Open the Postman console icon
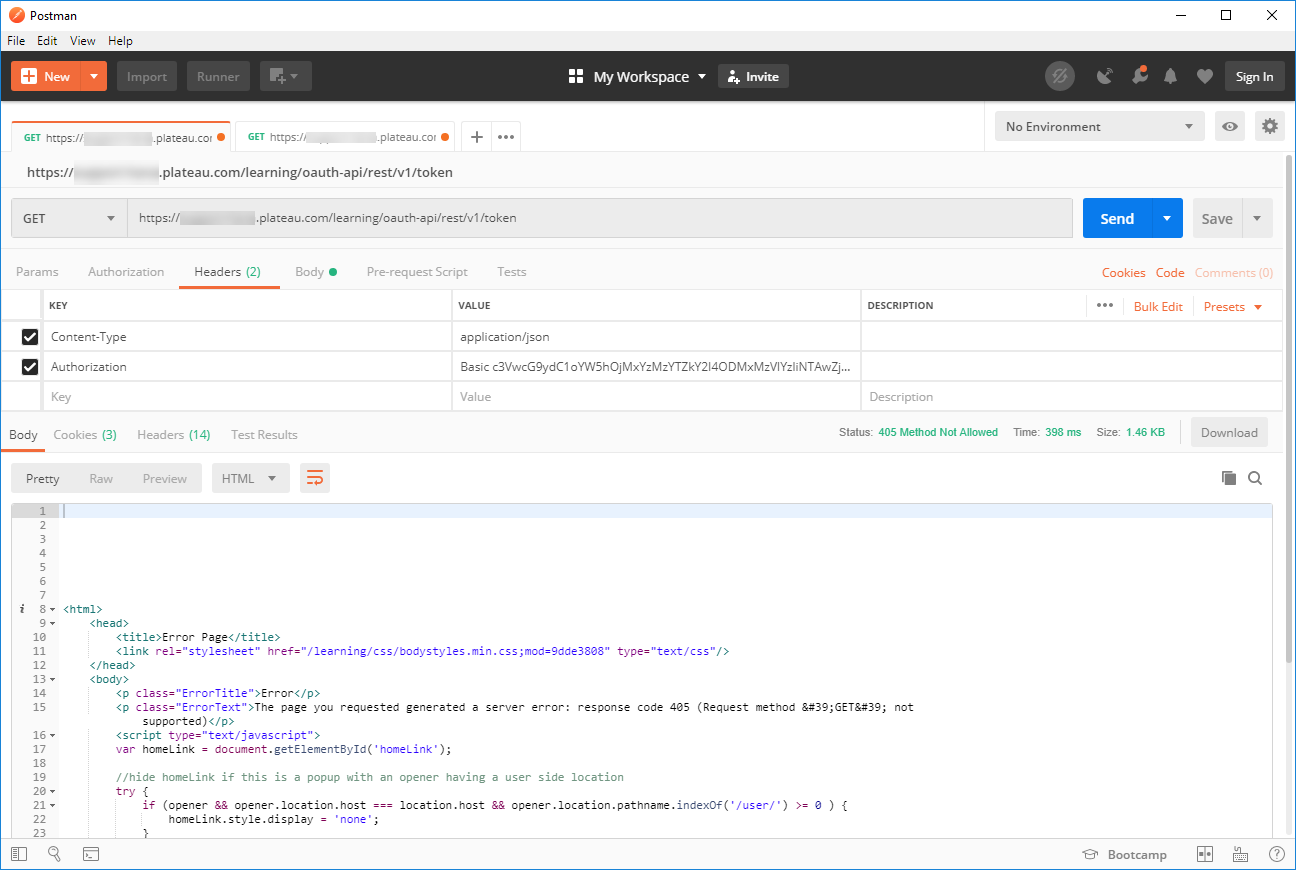Screen dimensions: 1296x870 click(x=90, y=854)
